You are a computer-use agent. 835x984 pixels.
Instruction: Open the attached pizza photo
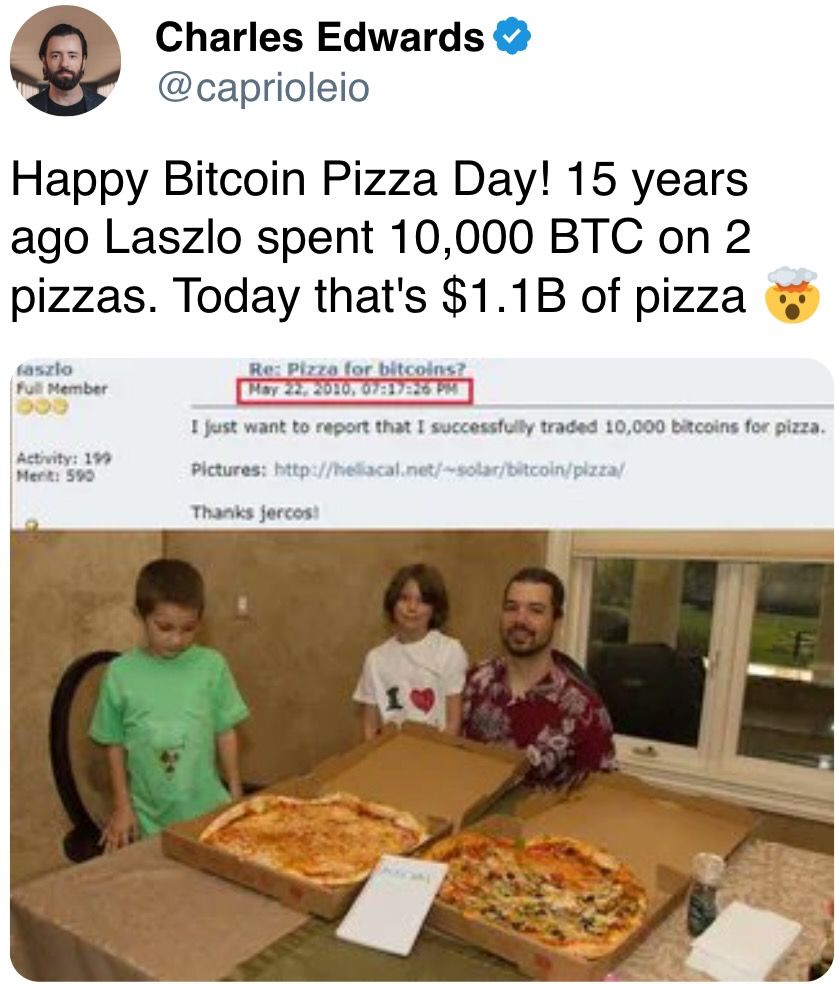coord(422,754)
